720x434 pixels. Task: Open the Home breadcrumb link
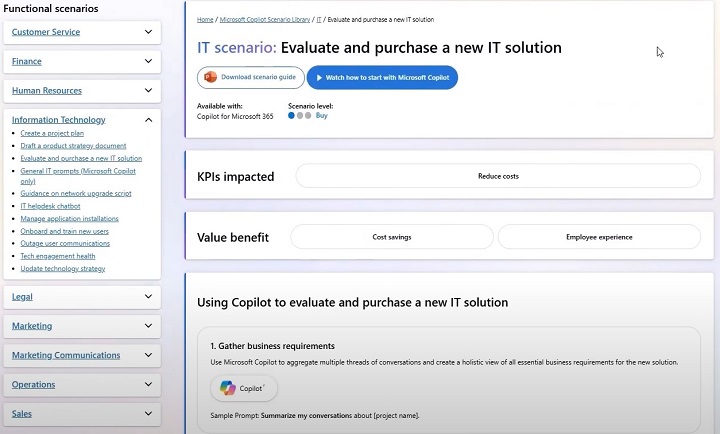[205, 19]
